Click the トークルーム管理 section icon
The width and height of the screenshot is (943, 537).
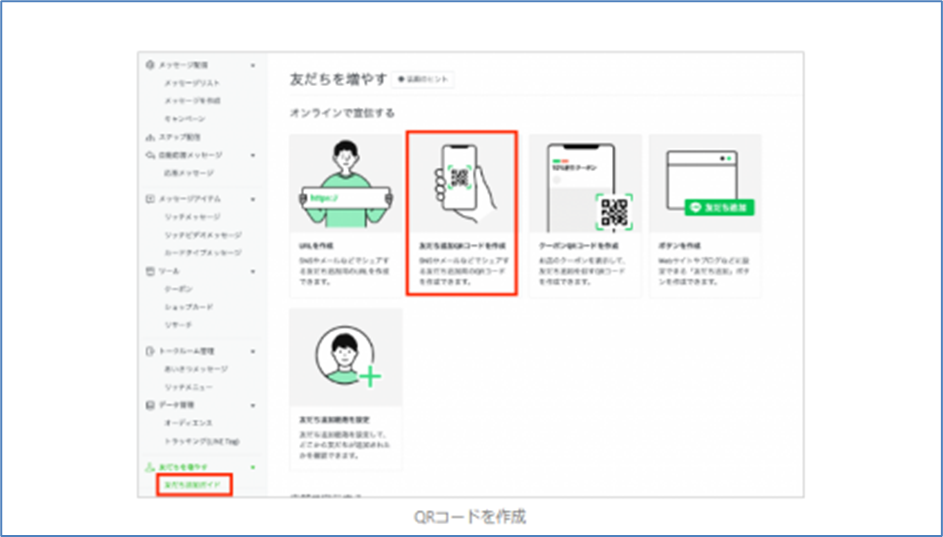pyautogui.click(x=150, y=351)
